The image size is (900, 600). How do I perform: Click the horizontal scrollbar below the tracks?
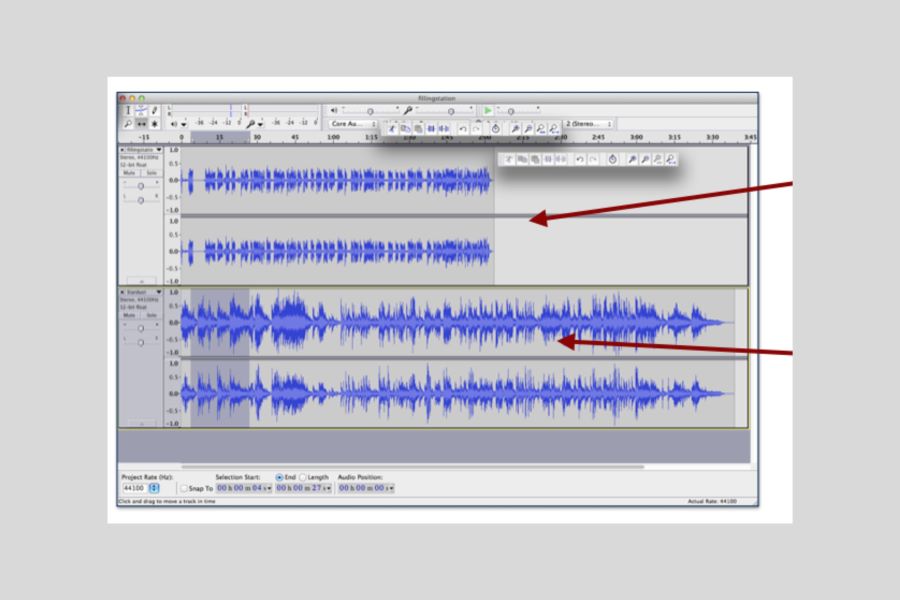pyautogui.click(x=413, y=467)
